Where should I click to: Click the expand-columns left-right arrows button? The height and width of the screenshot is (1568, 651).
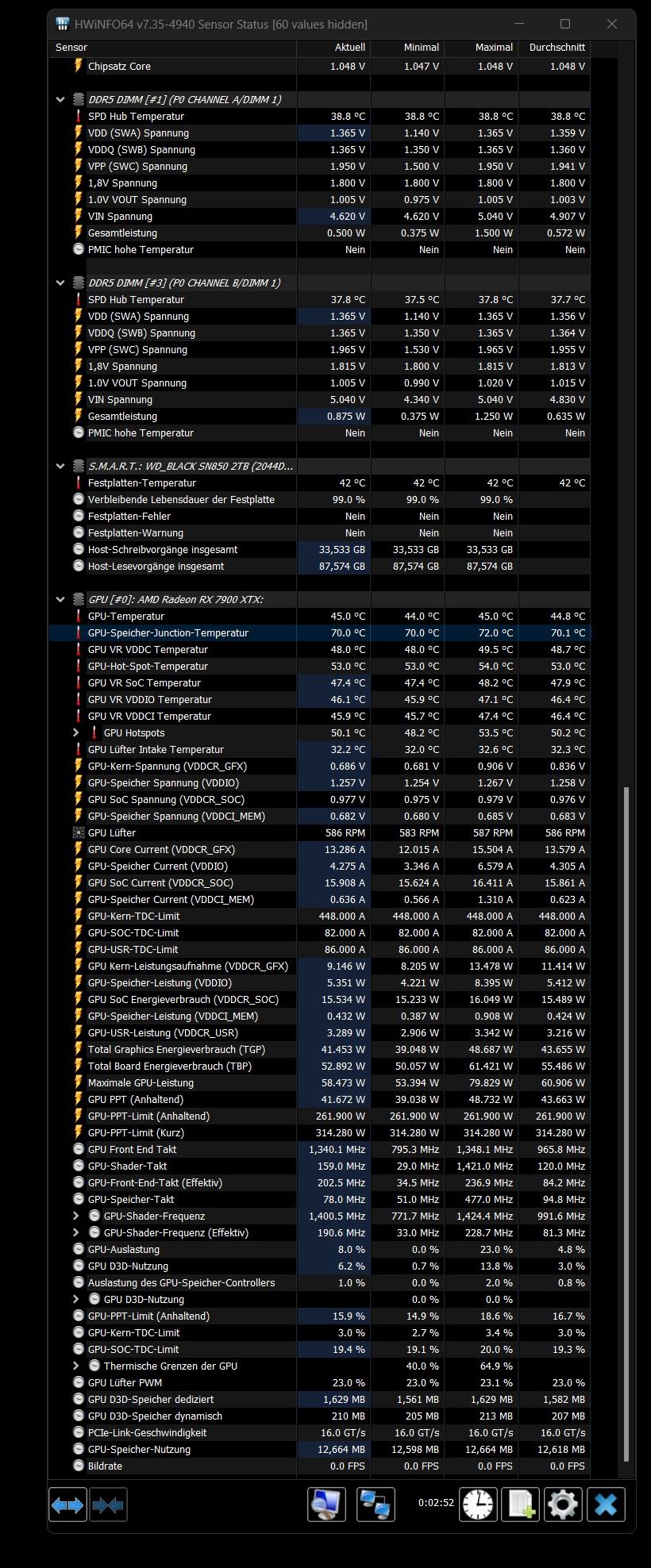tap(68, 1505)
